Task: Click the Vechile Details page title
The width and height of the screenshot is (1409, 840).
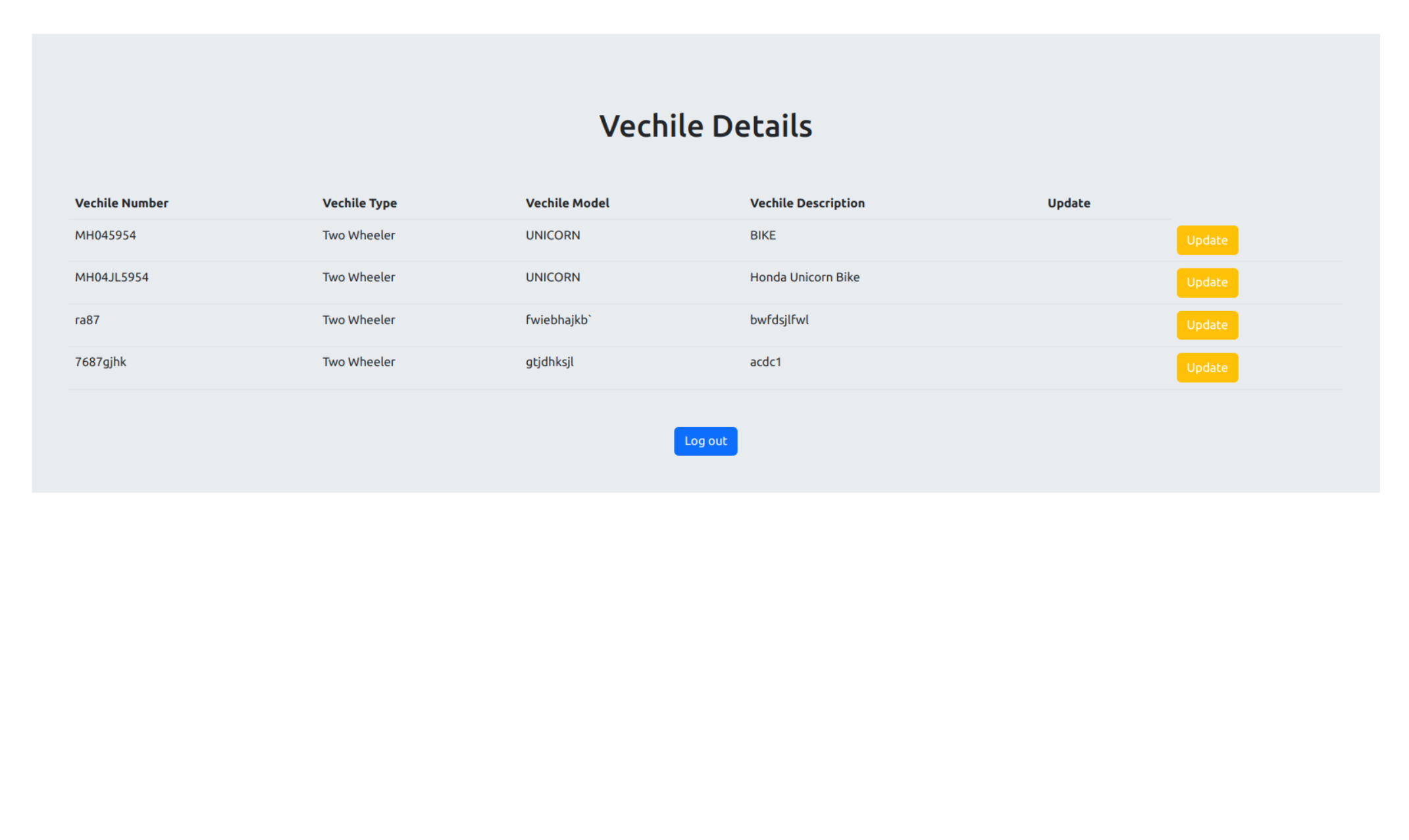Action: [705, 125]
